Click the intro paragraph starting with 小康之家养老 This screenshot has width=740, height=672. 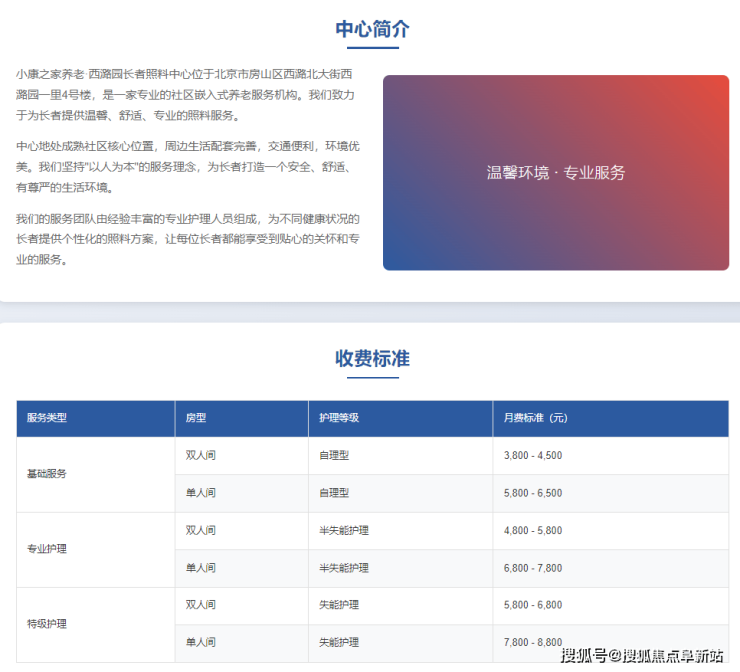(187, 95)
